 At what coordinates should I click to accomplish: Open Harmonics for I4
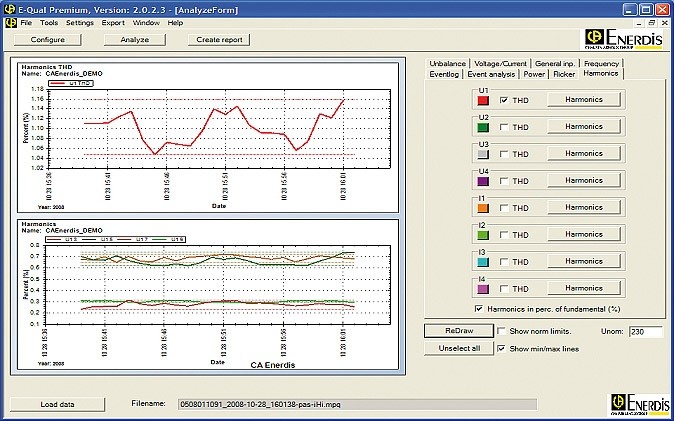(584, 288)
